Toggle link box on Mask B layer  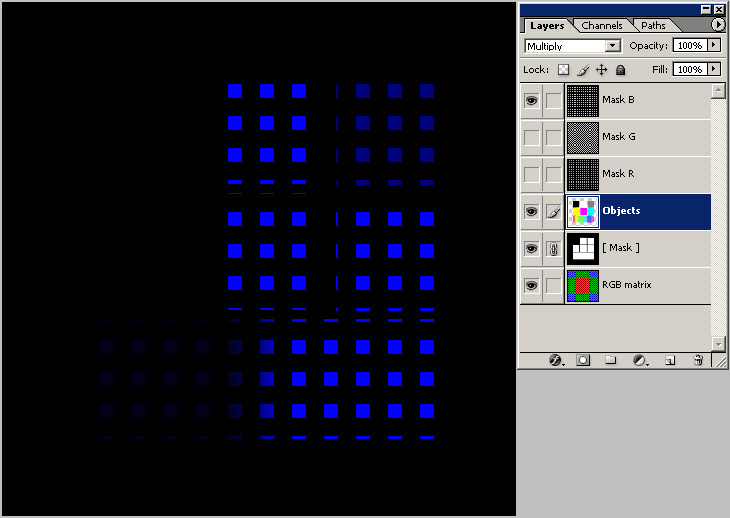click(554, 100)
